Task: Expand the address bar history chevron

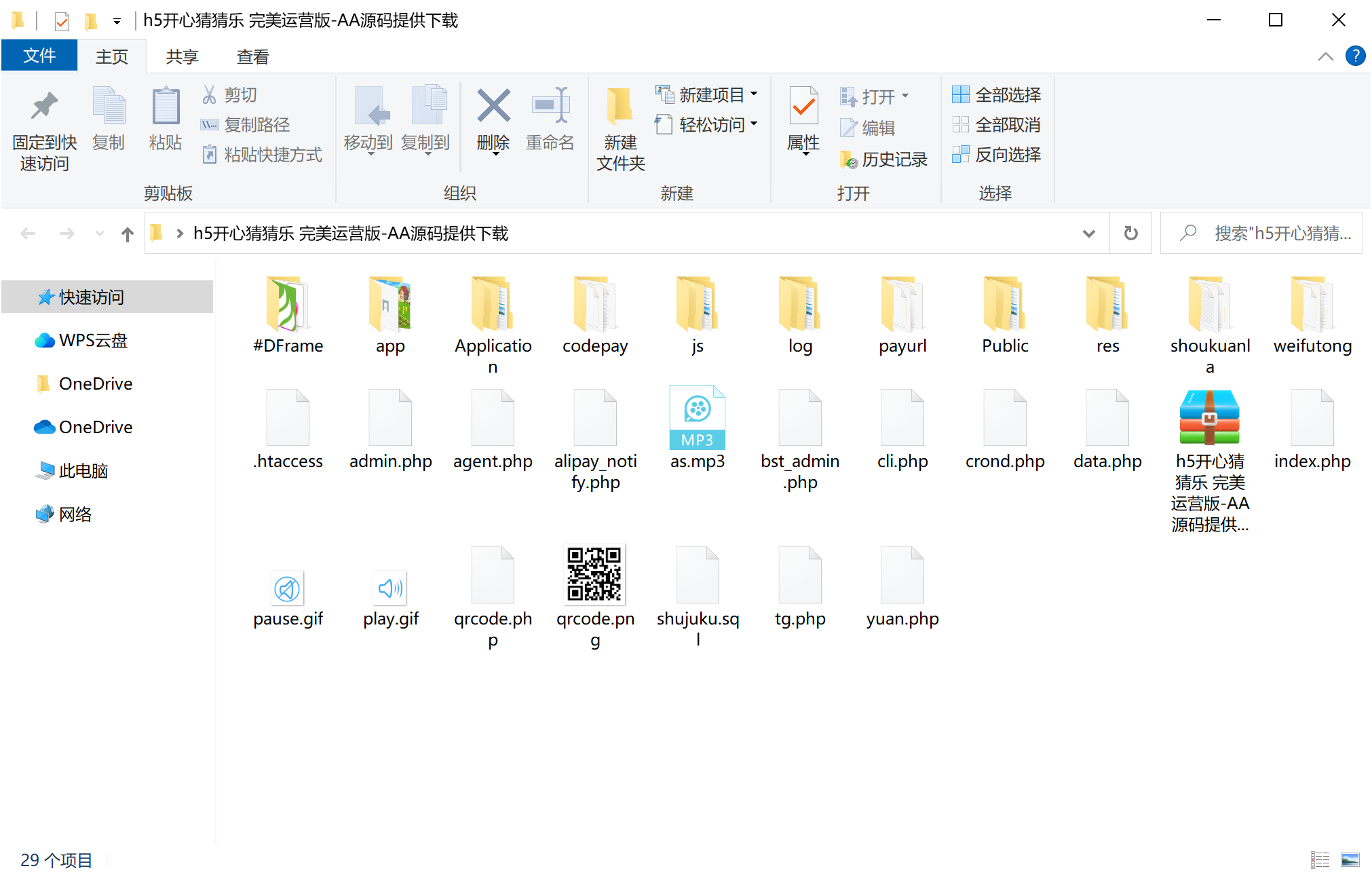Action: tap(1090, 233)
